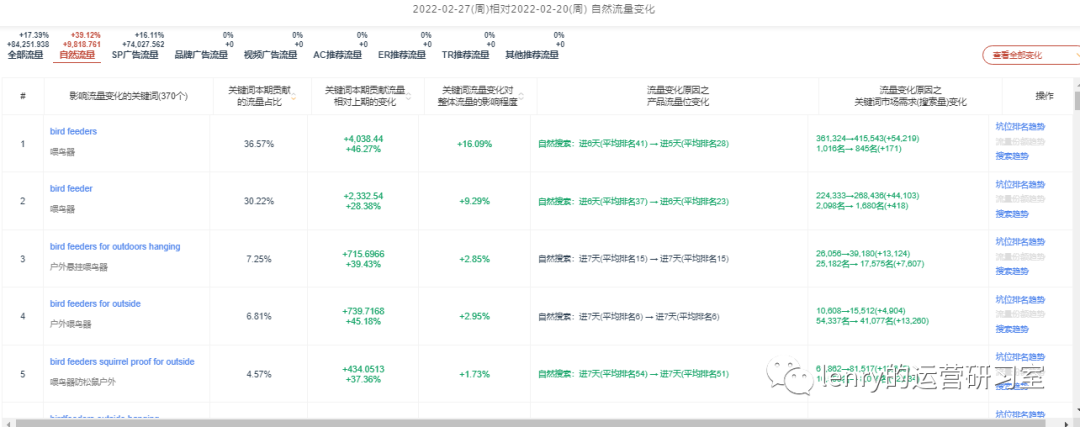Screen dimensions: 1080x427
Task: Click the +4,038.44 change value
Action: tap(362, 138)
